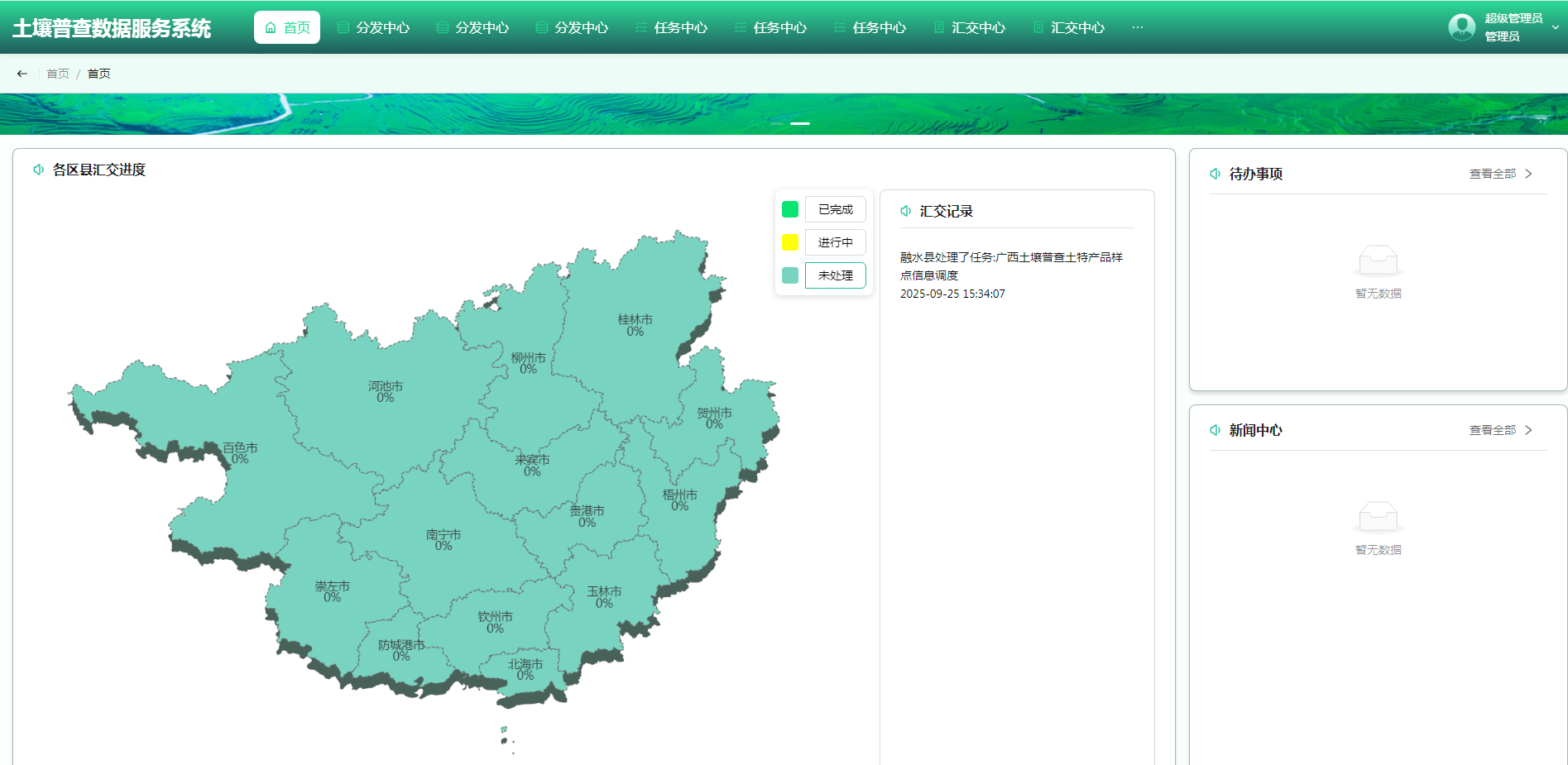This screenshot has height=765, width=1568.
Task: Click the yellow 进行中 color swatch
Action: point(790,242)
